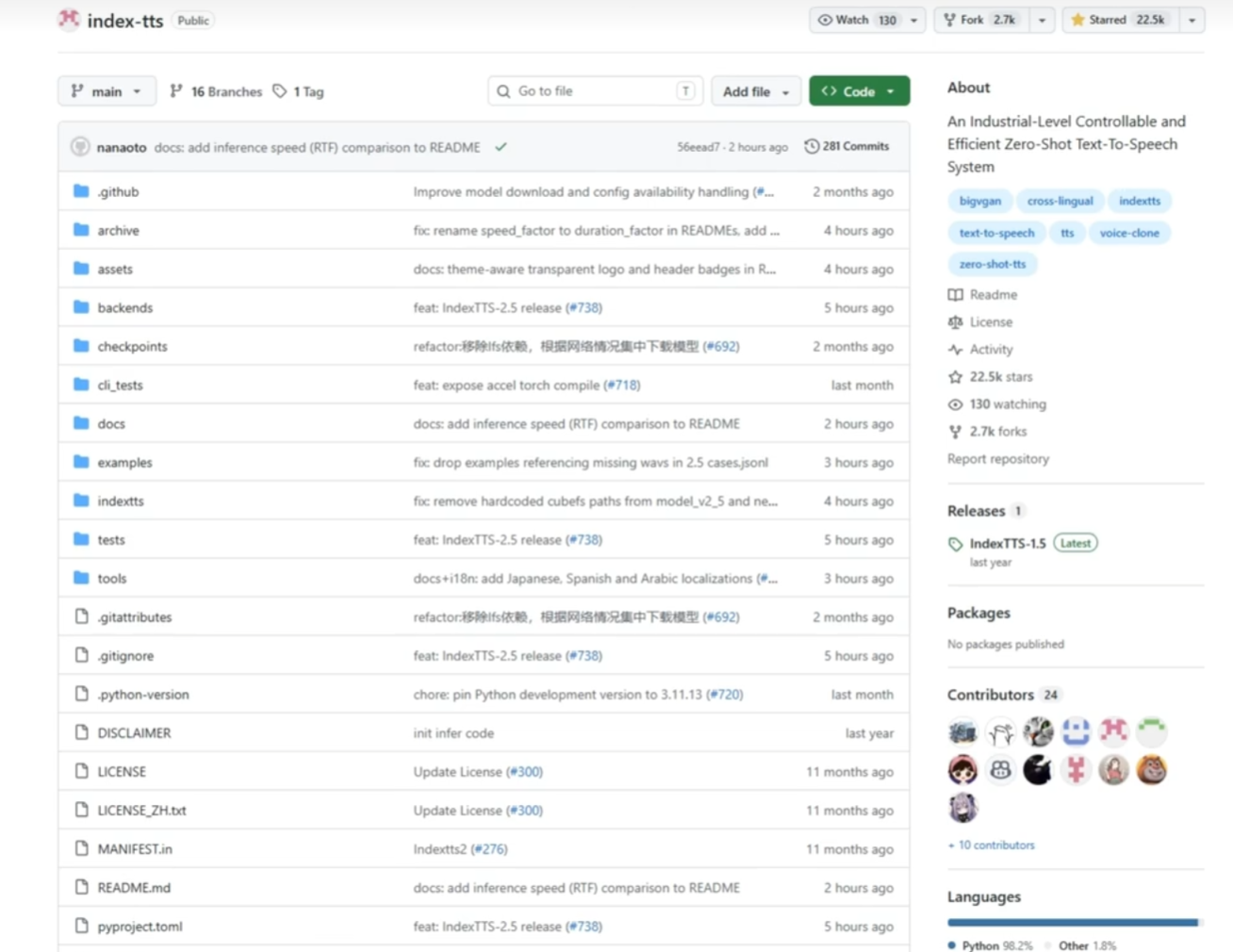Screen dimensions: 1233x952
Task: Click the Contributors heading link
Action: click(991, 695)
